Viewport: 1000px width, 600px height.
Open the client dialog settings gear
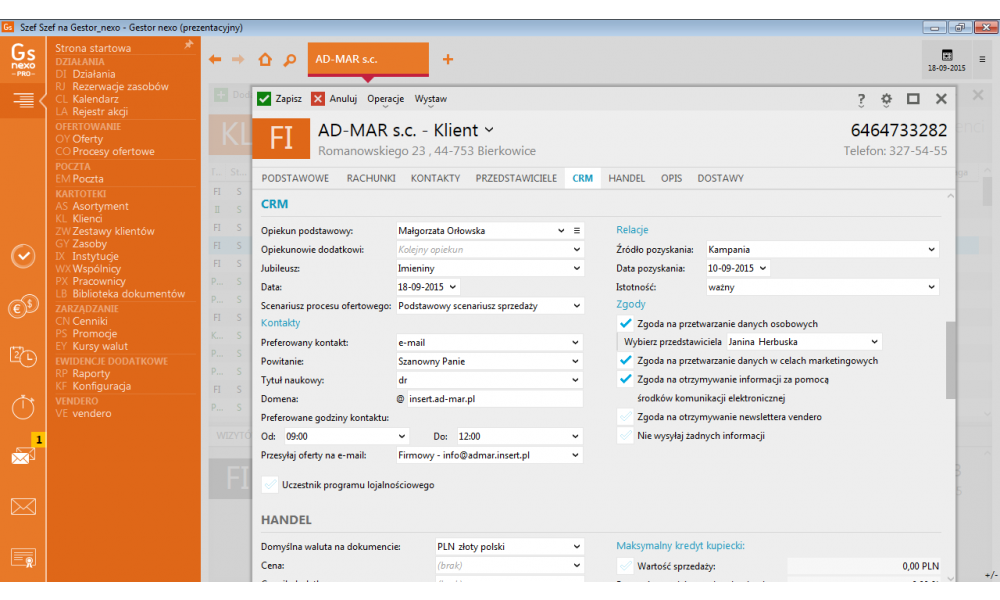click(x=886, y=99)
